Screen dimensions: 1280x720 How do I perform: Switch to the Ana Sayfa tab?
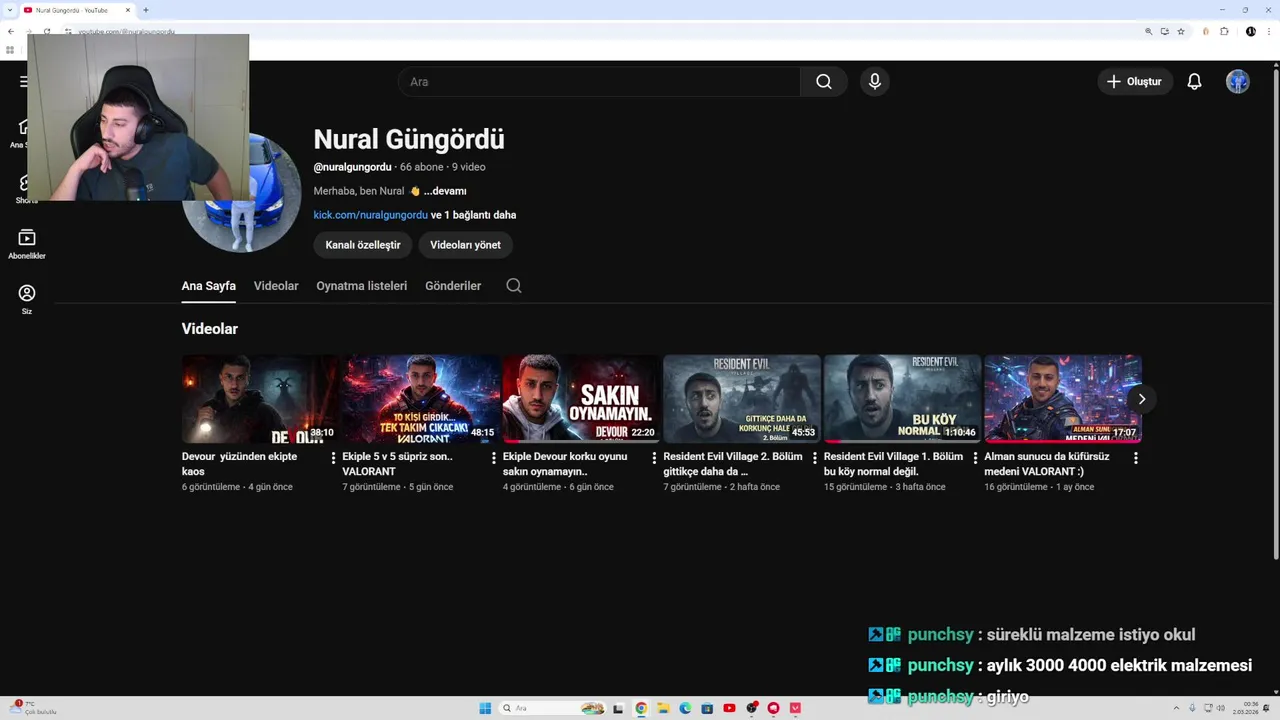click(209, 286)
